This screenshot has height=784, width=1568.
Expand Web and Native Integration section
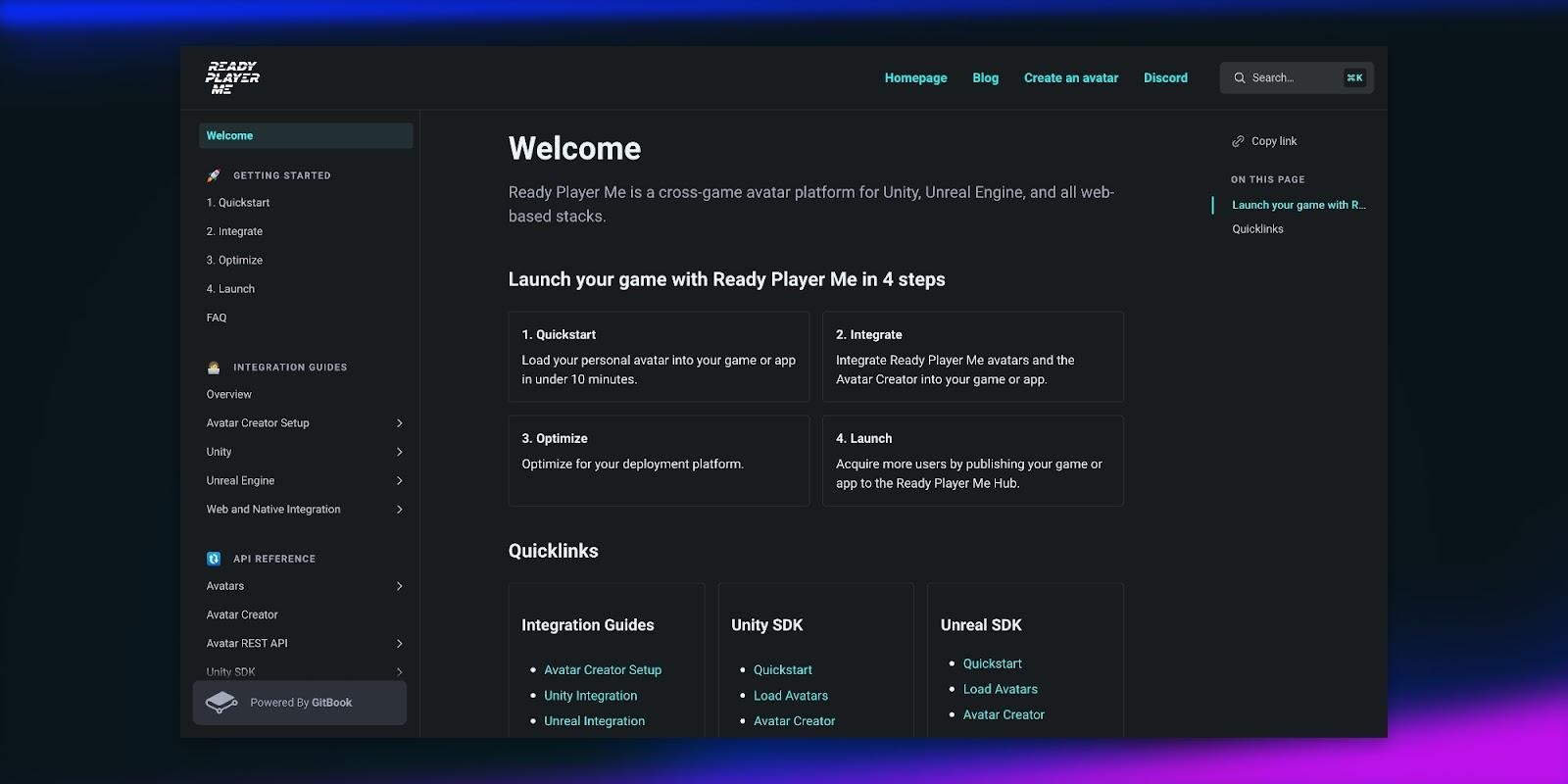(399, 510)
